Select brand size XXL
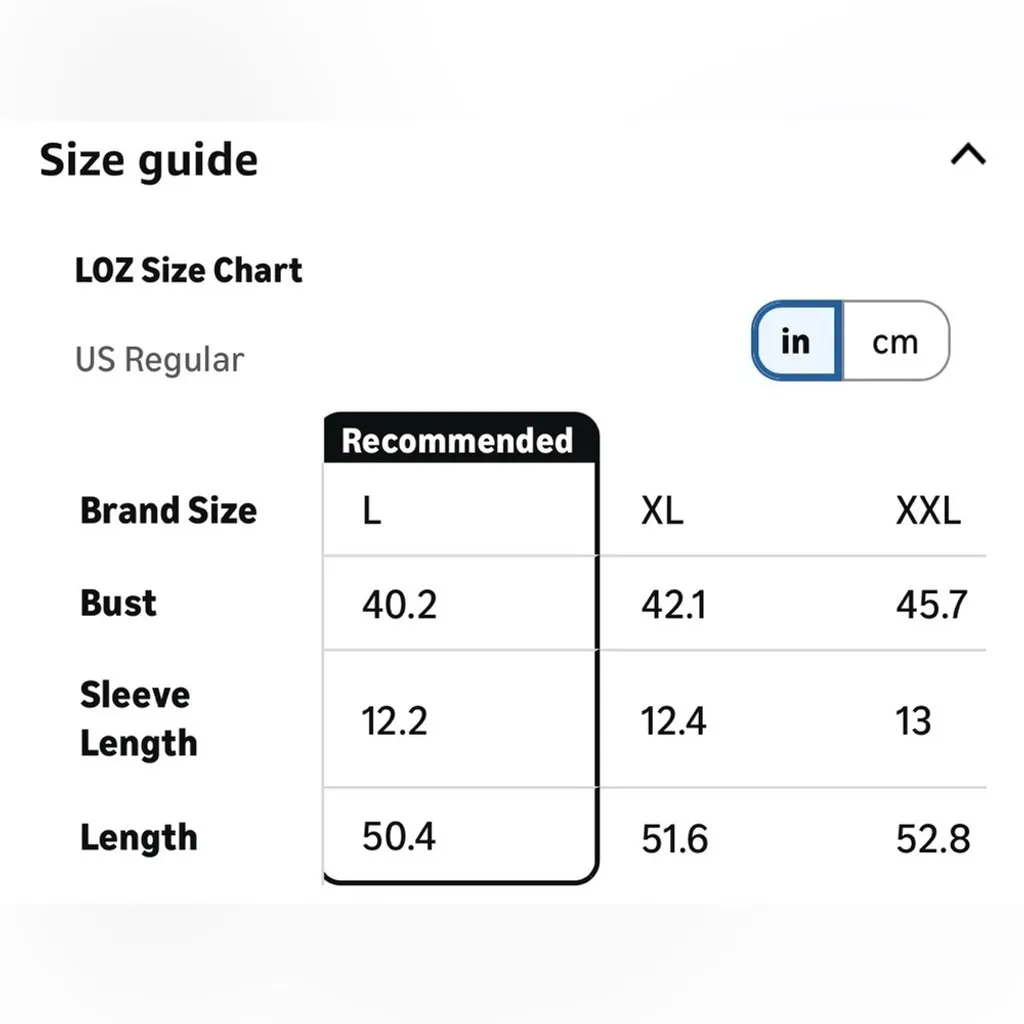The height and width of the screenshot is (1024, 1024). [928, 512]
